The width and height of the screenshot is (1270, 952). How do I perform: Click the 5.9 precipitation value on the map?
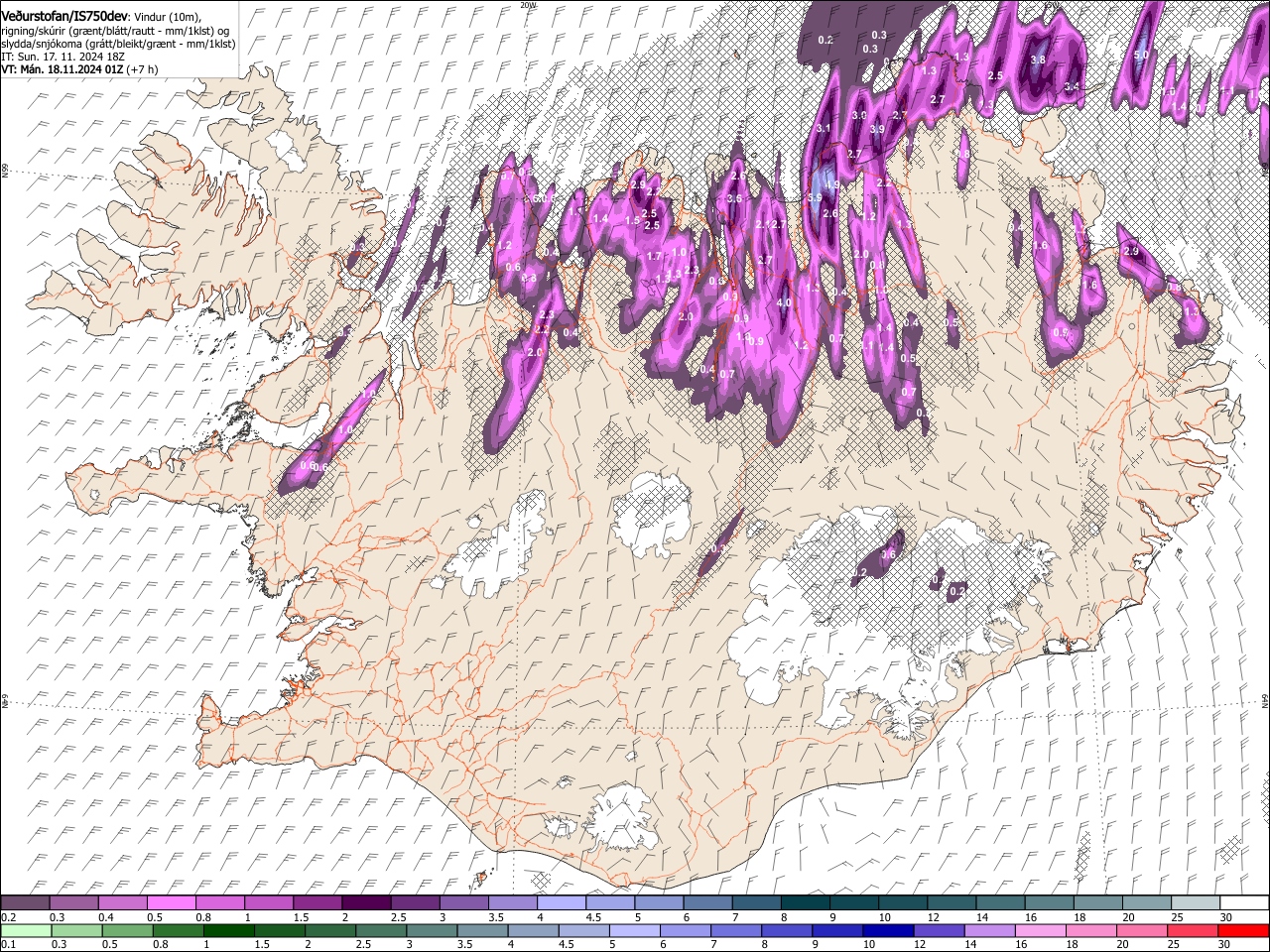pos(816,198)
